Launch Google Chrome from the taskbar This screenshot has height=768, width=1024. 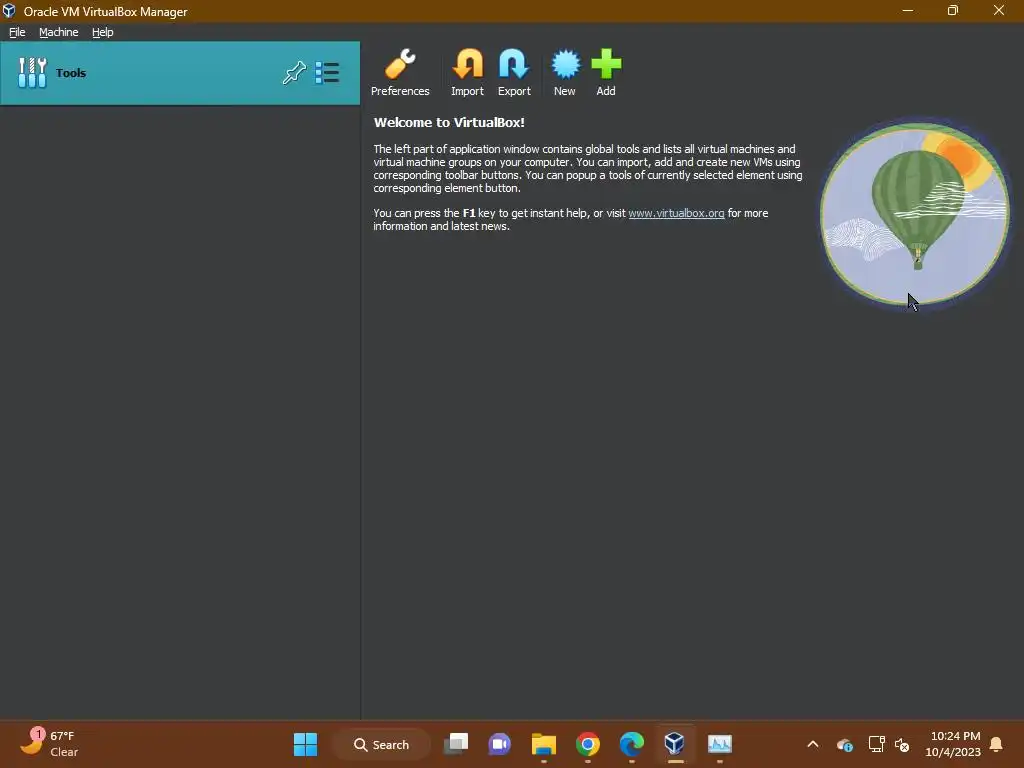588,744
